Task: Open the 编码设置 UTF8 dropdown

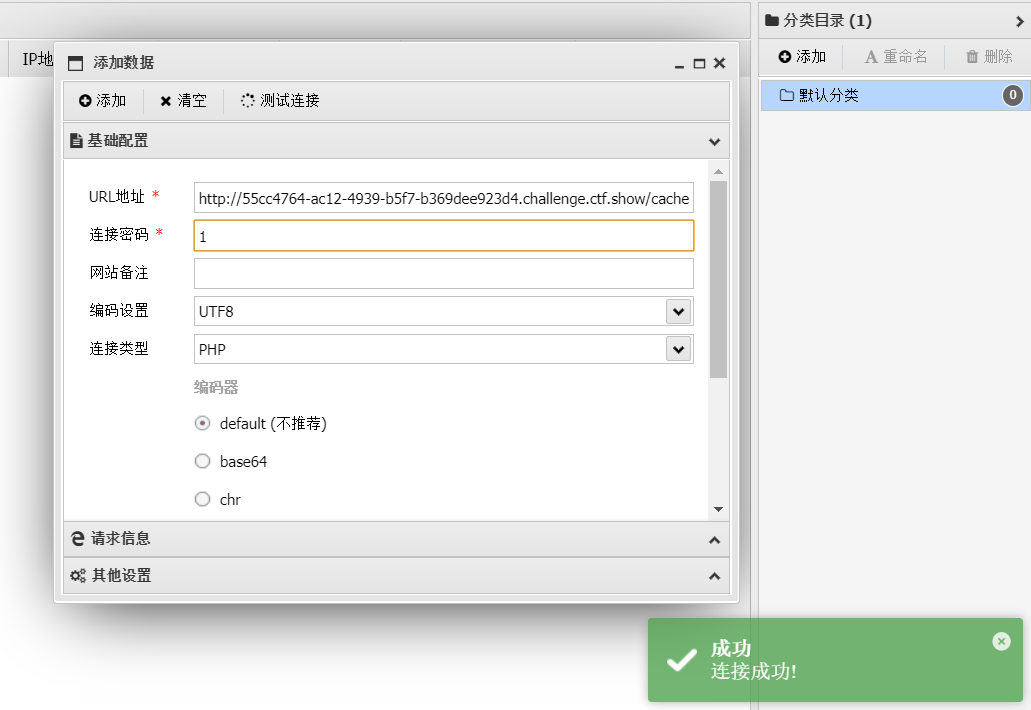Action: click(x=679, y=312)
